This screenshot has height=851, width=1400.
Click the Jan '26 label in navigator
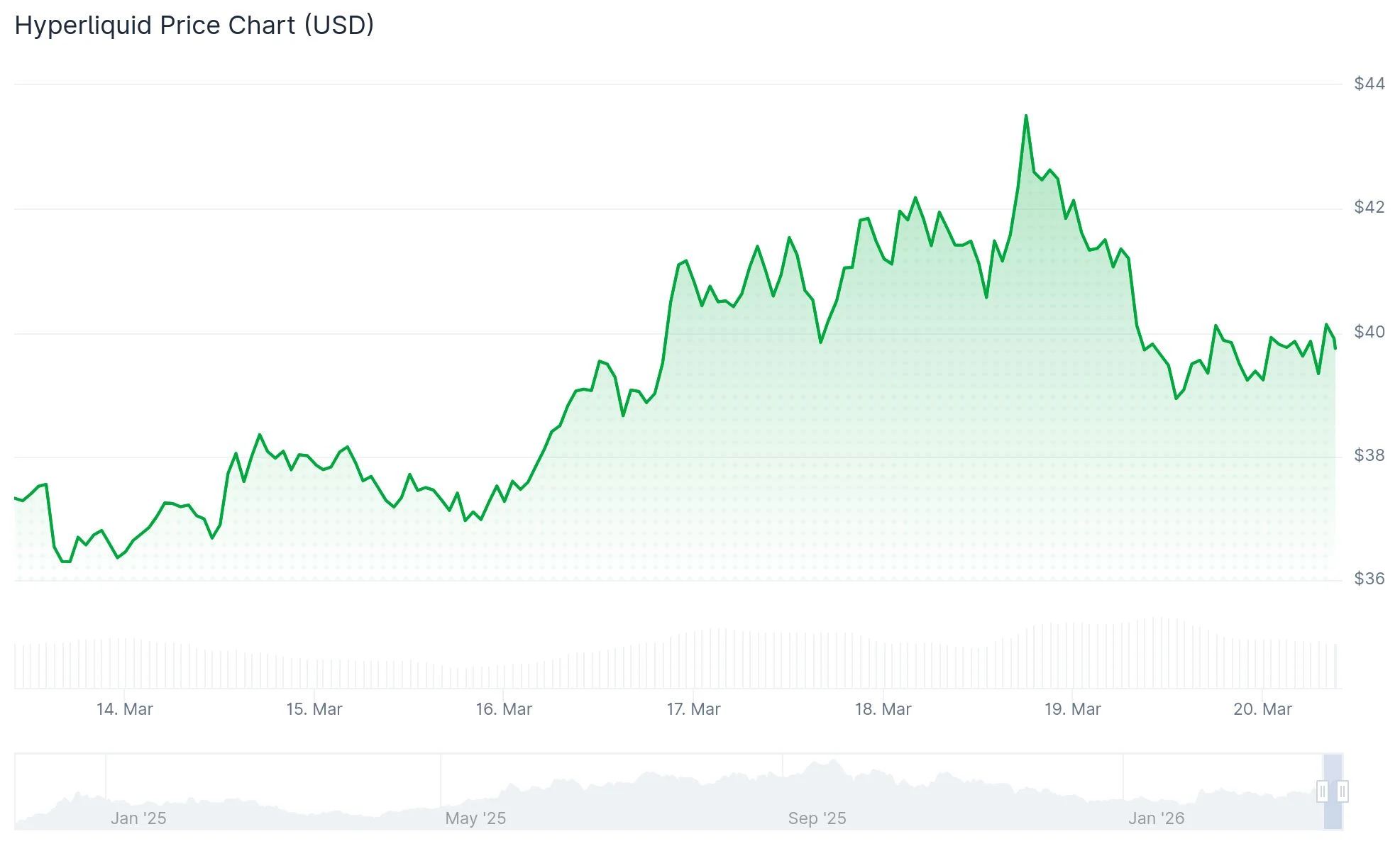(x=1156, y=818)
